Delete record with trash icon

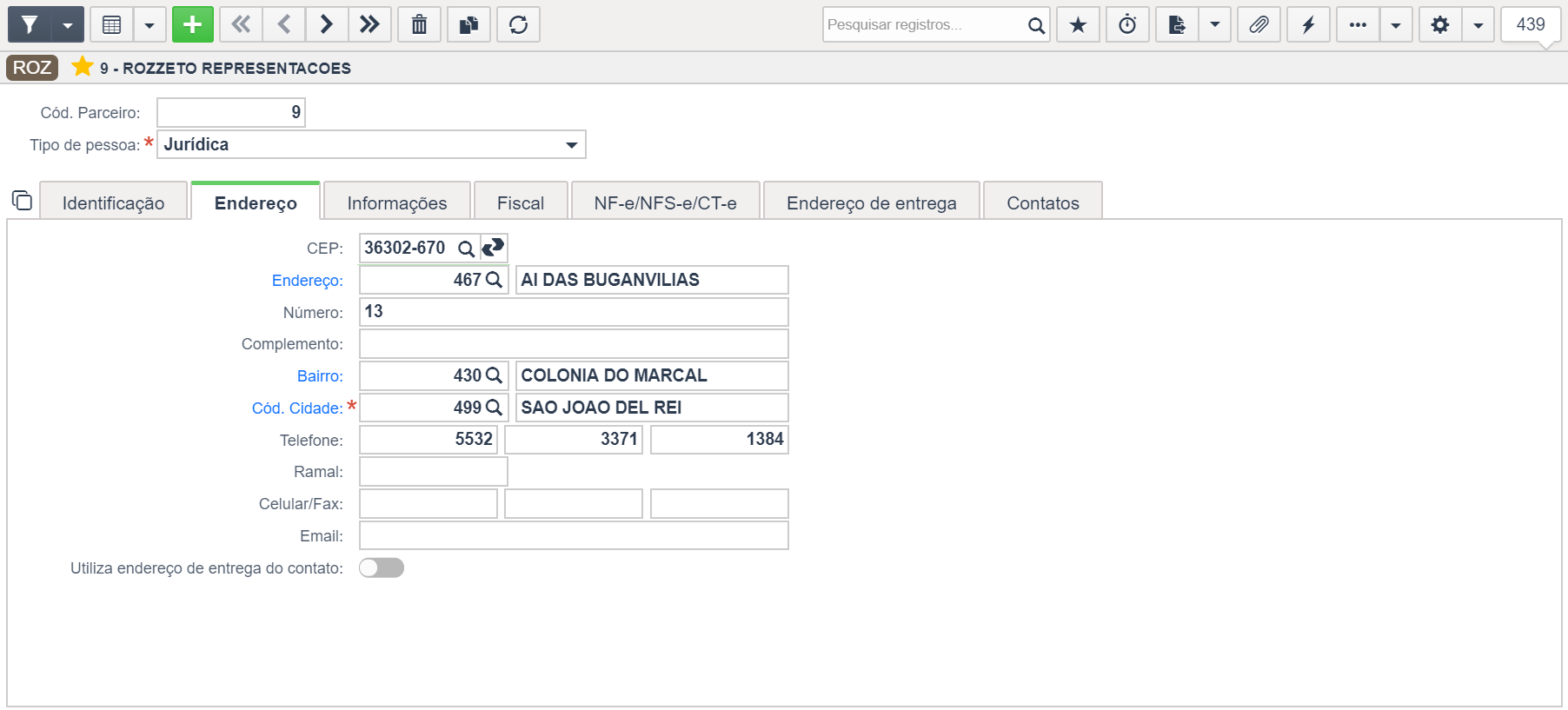tap(420, 24)
